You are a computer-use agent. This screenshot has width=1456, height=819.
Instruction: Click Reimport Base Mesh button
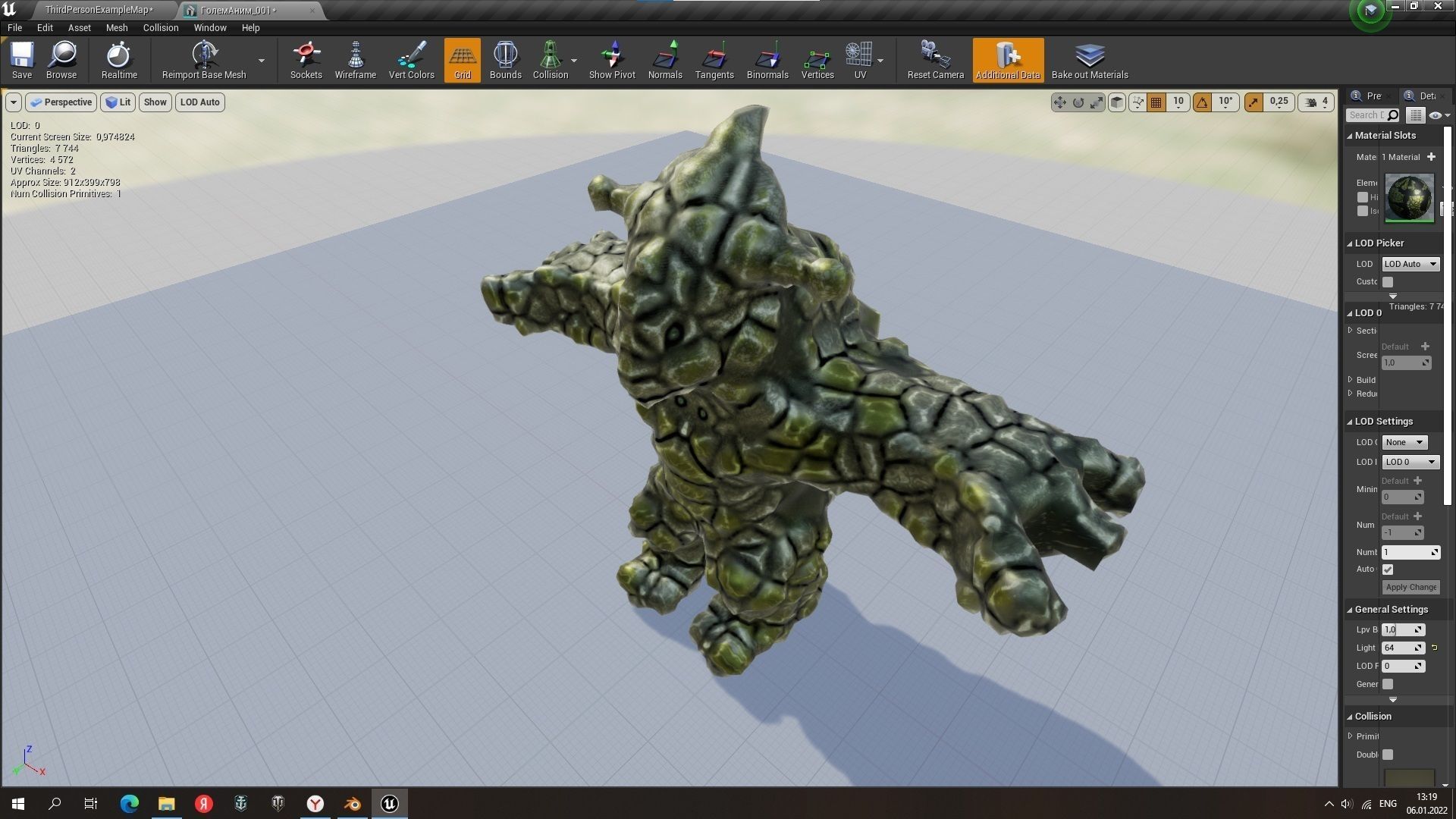[204, 60]
